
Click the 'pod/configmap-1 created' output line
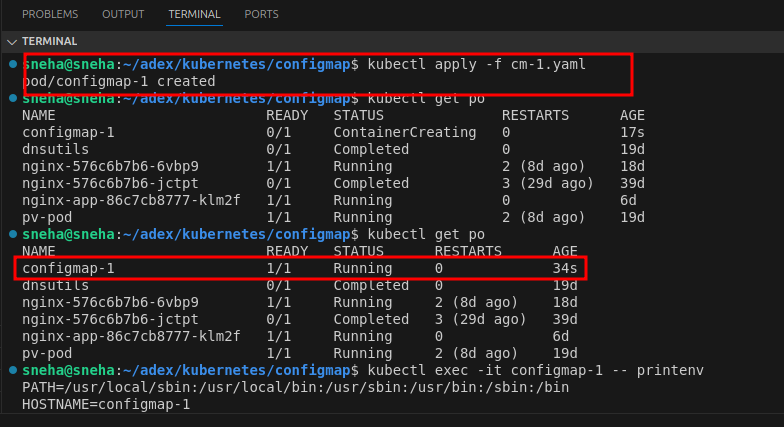tap(118, 81)
